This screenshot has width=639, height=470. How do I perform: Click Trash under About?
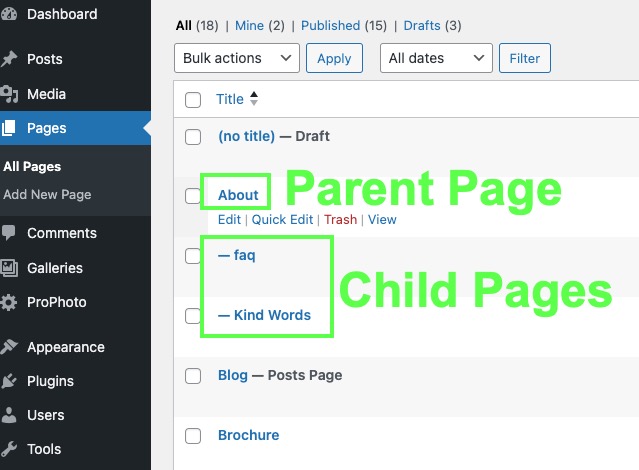[341, 220]
